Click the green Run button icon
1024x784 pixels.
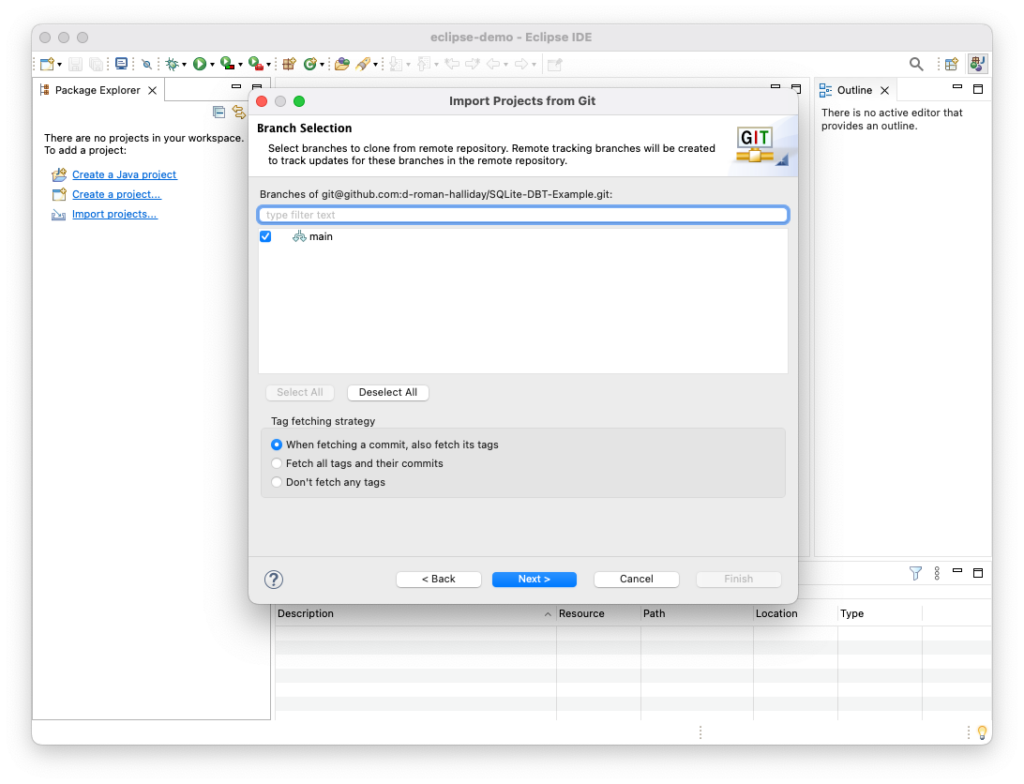coord(200,64)
